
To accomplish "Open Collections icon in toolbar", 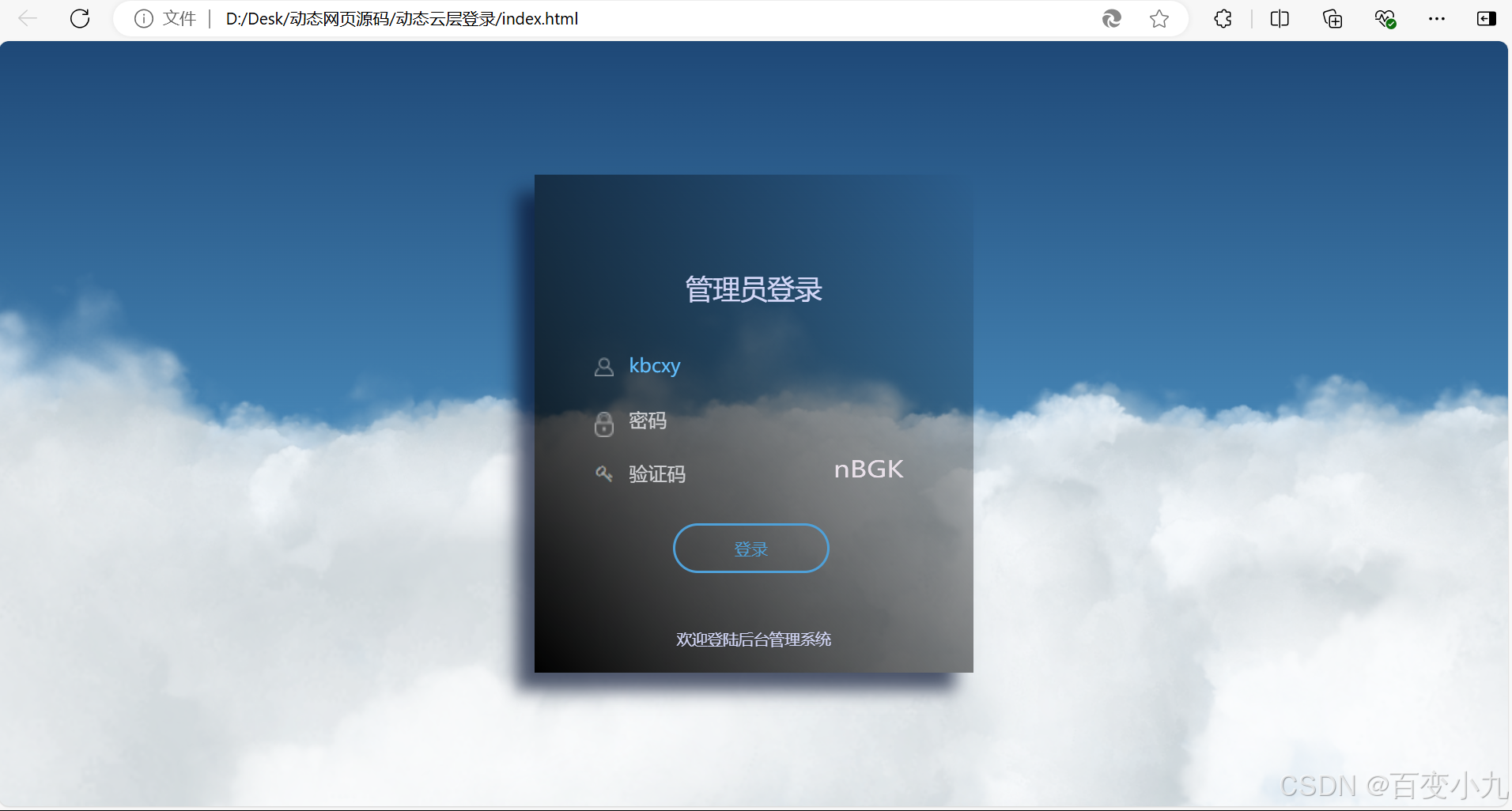I will 1332,18.
